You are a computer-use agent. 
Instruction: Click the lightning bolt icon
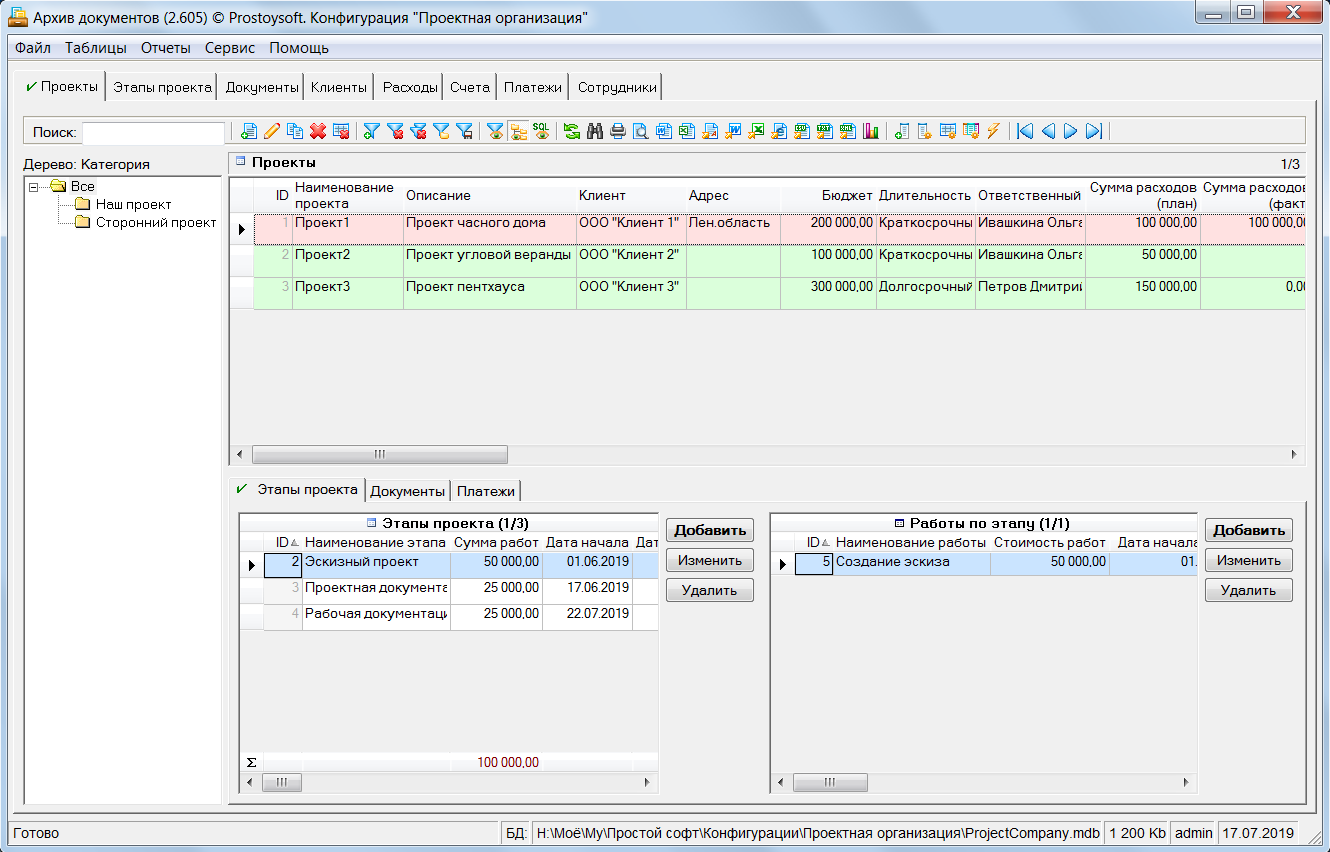993,131
